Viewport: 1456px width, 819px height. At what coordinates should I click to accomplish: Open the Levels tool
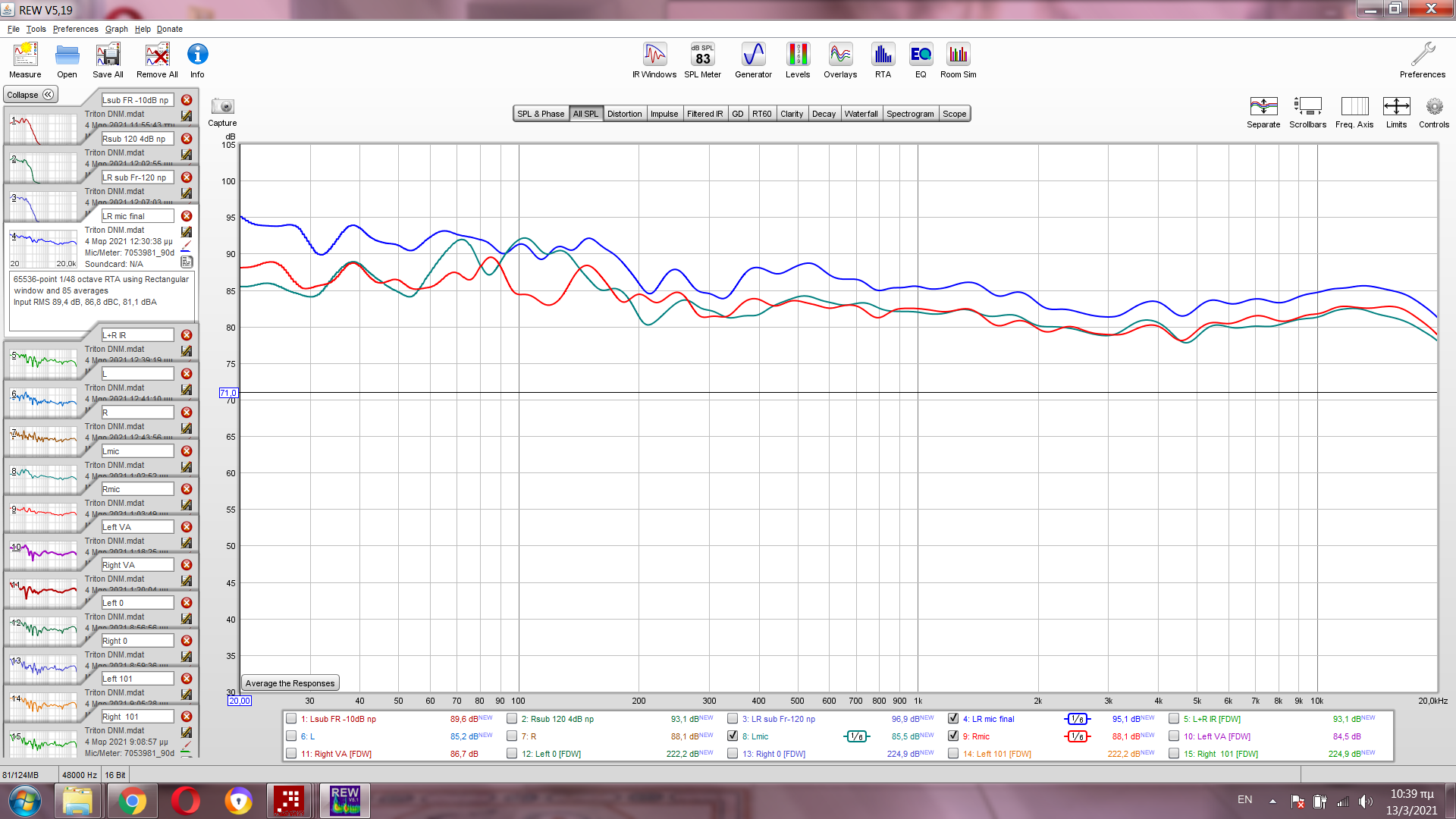798,60
